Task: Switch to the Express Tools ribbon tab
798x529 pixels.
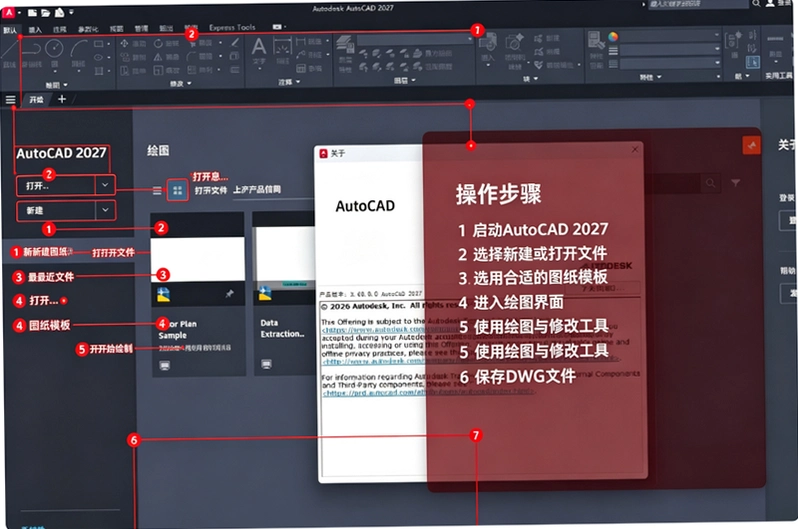Action: click(x=232, y=27)
